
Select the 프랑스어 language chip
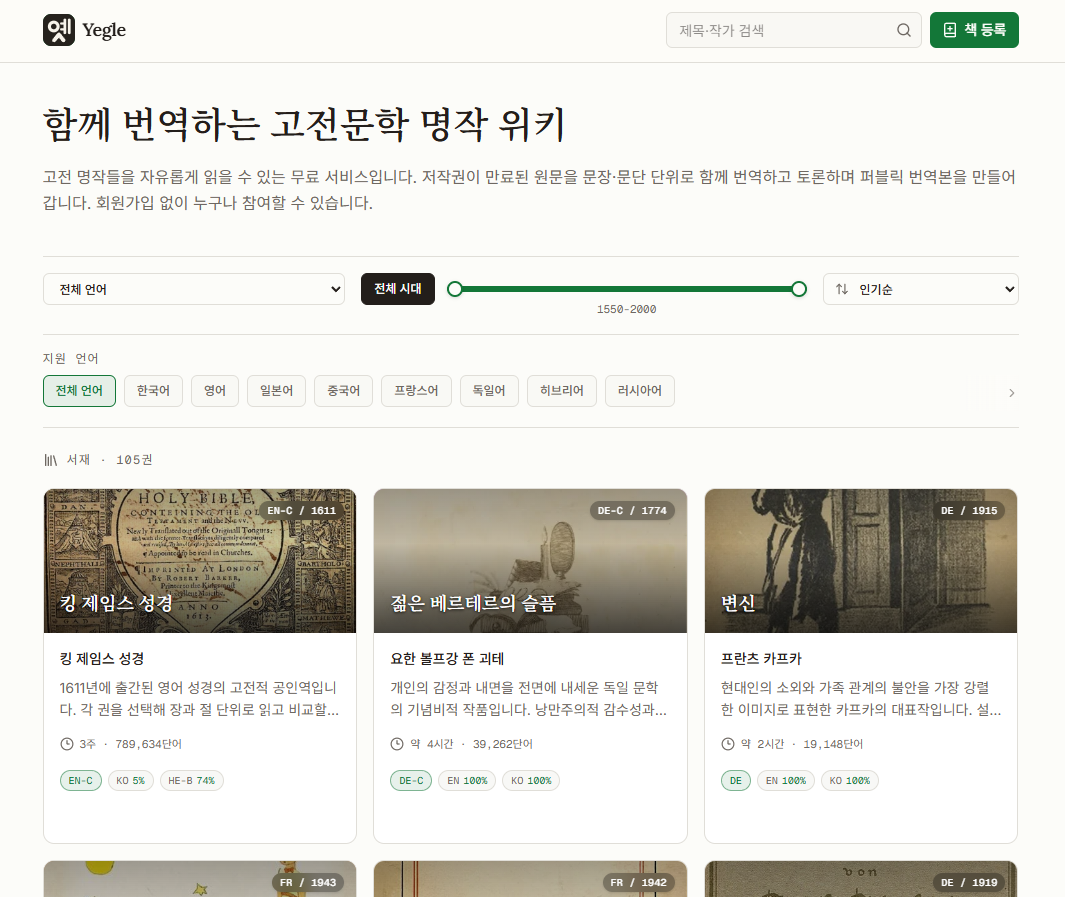pyautogui.click(x=416, y=391)
